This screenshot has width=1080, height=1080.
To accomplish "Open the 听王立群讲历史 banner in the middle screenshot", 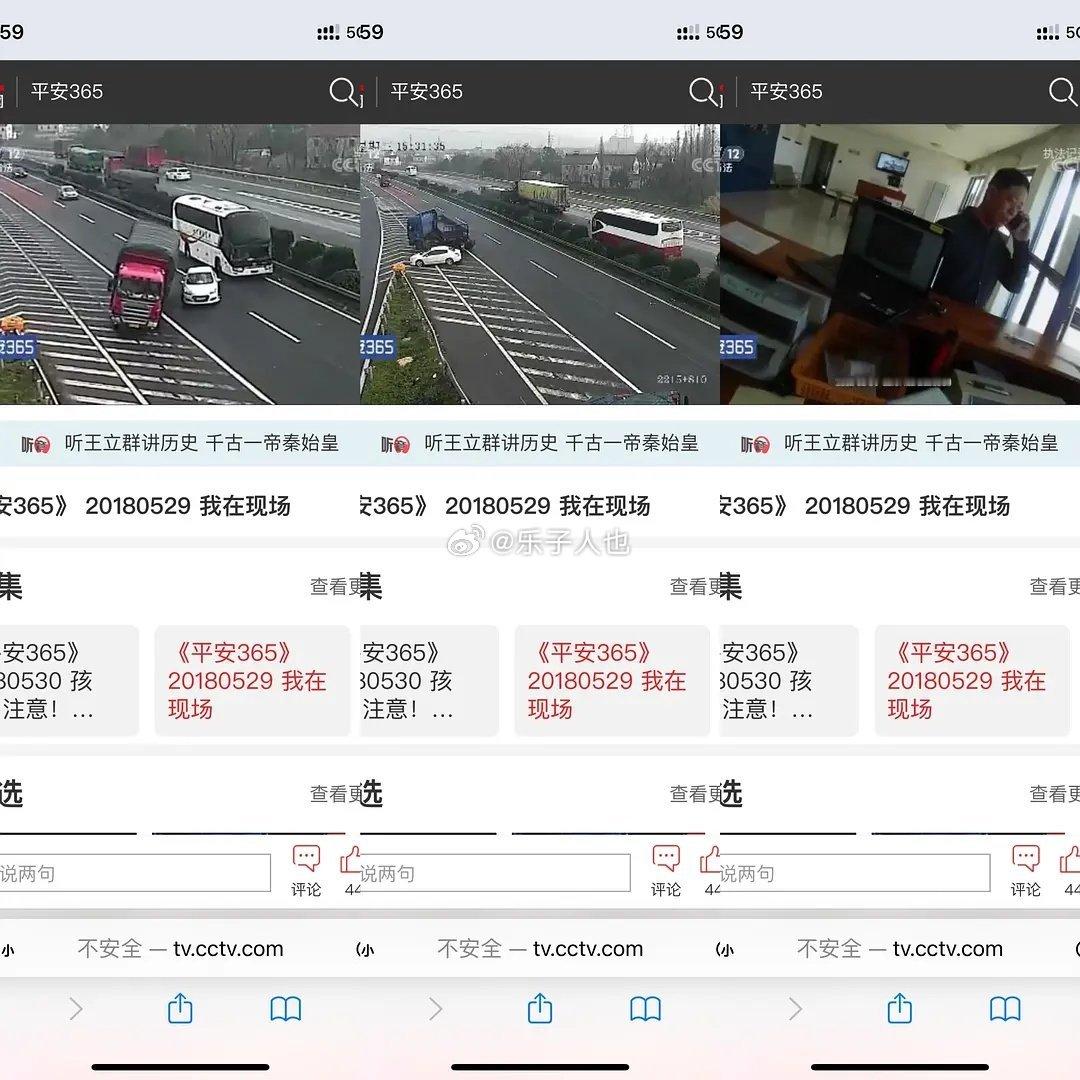I will pos(540,444).
